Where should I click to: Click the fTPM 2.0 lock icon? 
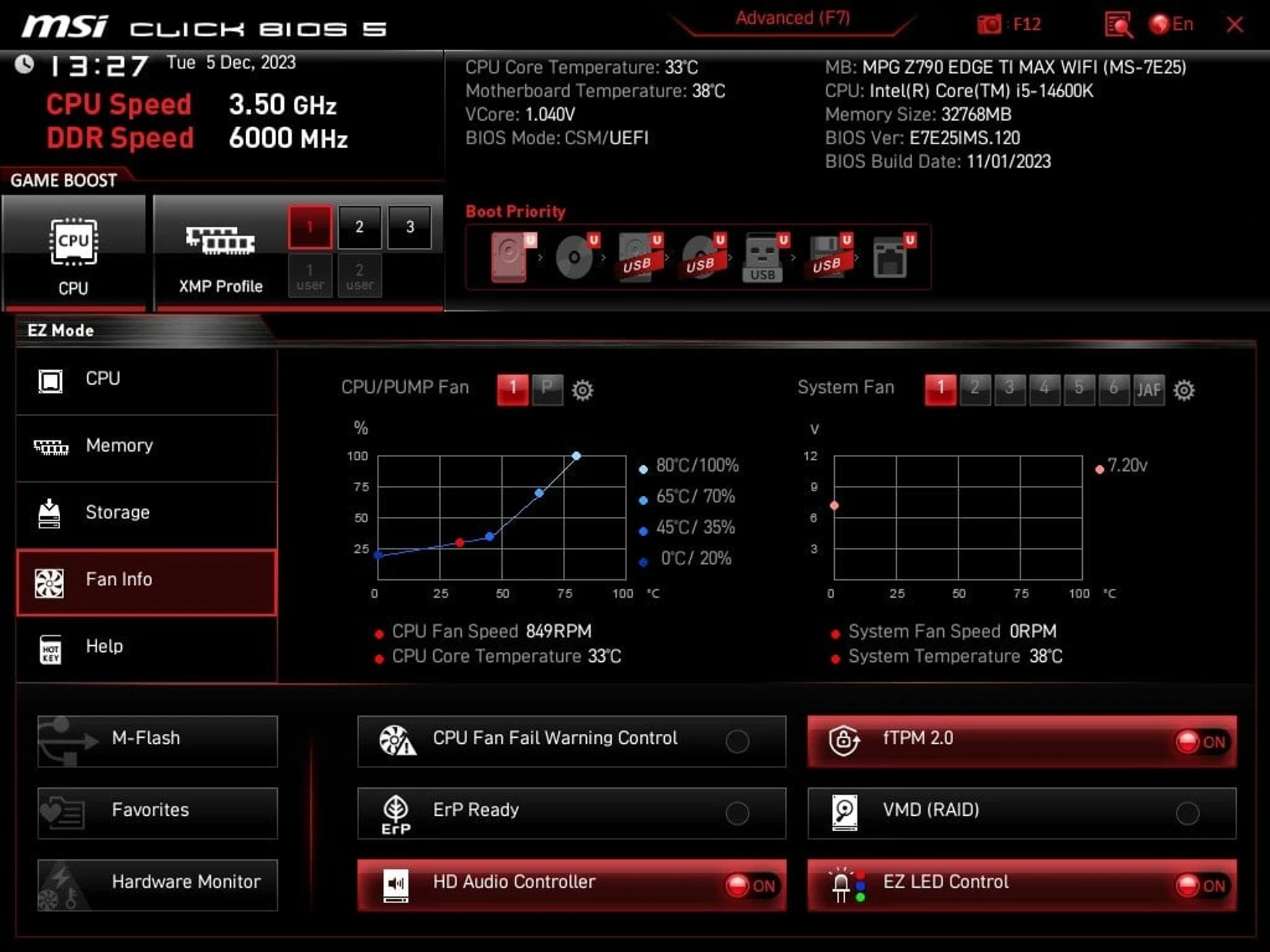(x=845, y=740)
